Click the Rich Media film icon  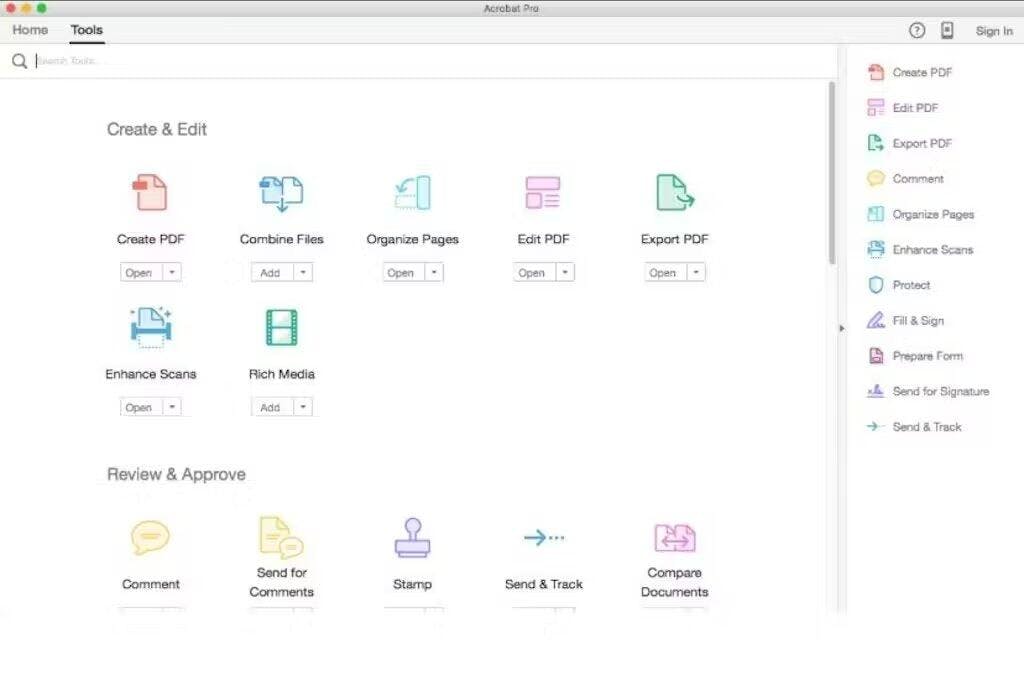pos(281,327)
